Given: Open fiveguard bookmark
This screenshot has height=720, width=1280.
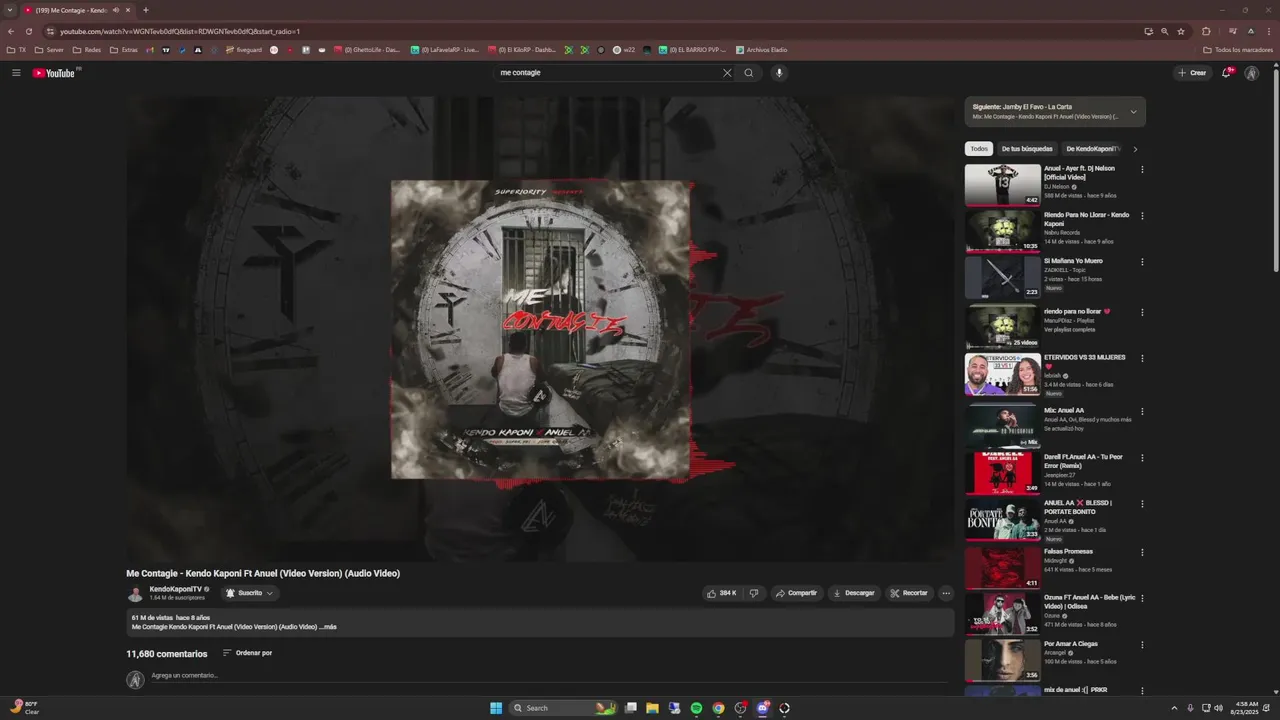Looking at the screenshot, I should 244,50.
